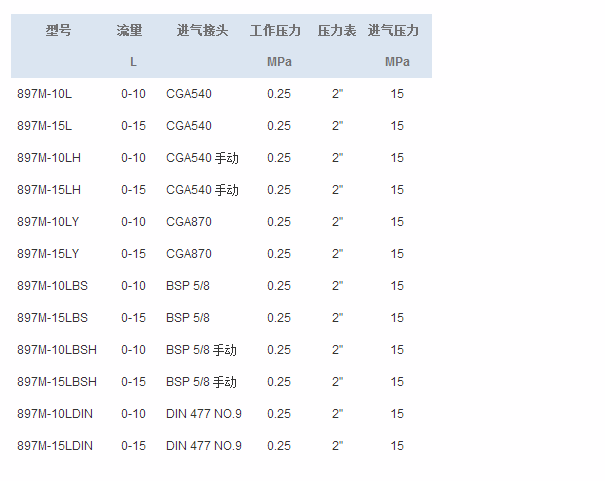Image resolution: width=605 pixels, height=481 pixels.
Task: Pick the 897M-15LBSH model entry
Action: [x=57, y=382]
